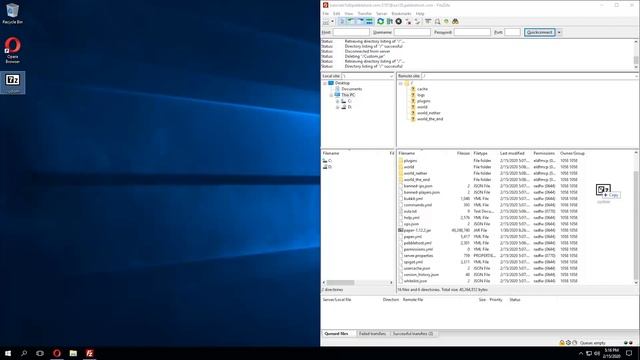Toggle message log display toolbar button
Viewport: 640px width, 360px height.
coord(342,22)
